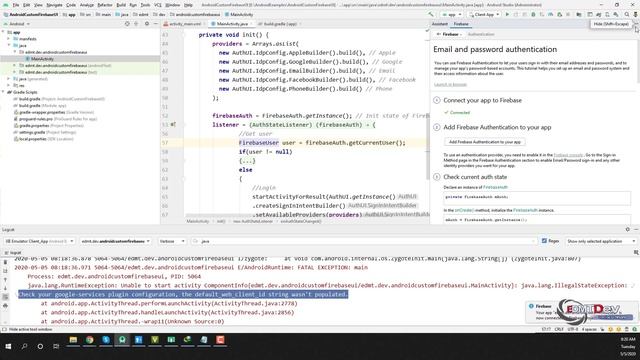Click the Debug app bug icon

(533, 14)
